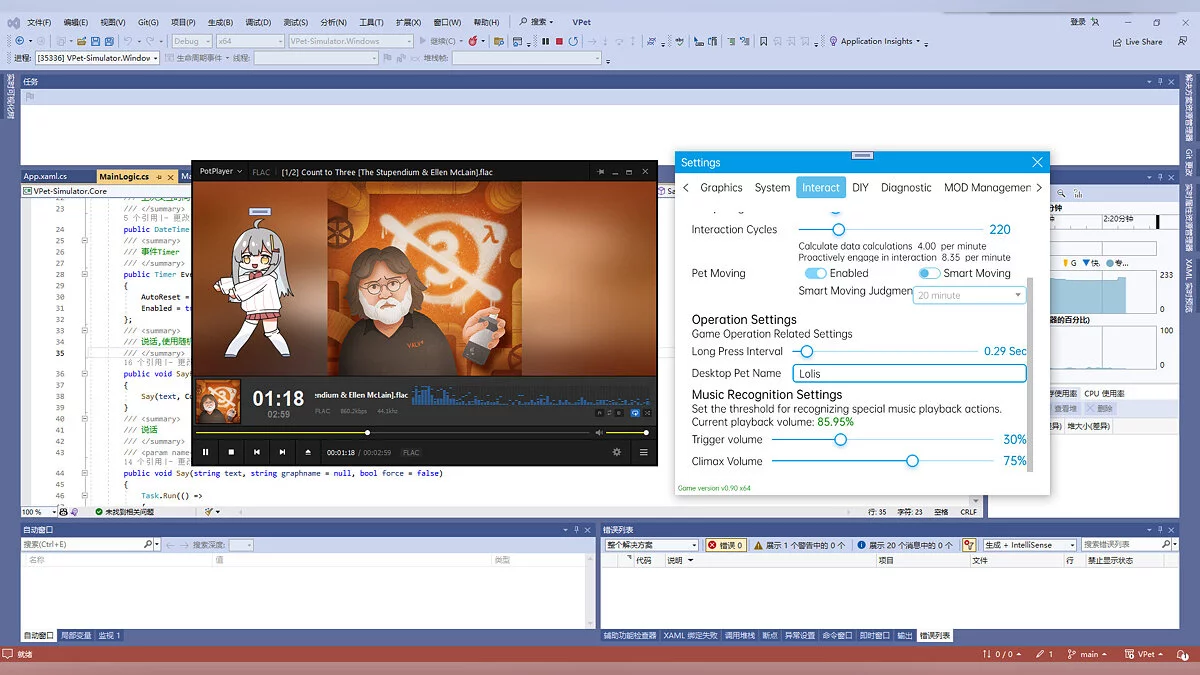Screen dimensions: 1200x675
Task: Pause playback in PotPlayer
Action: pos(206,452)
